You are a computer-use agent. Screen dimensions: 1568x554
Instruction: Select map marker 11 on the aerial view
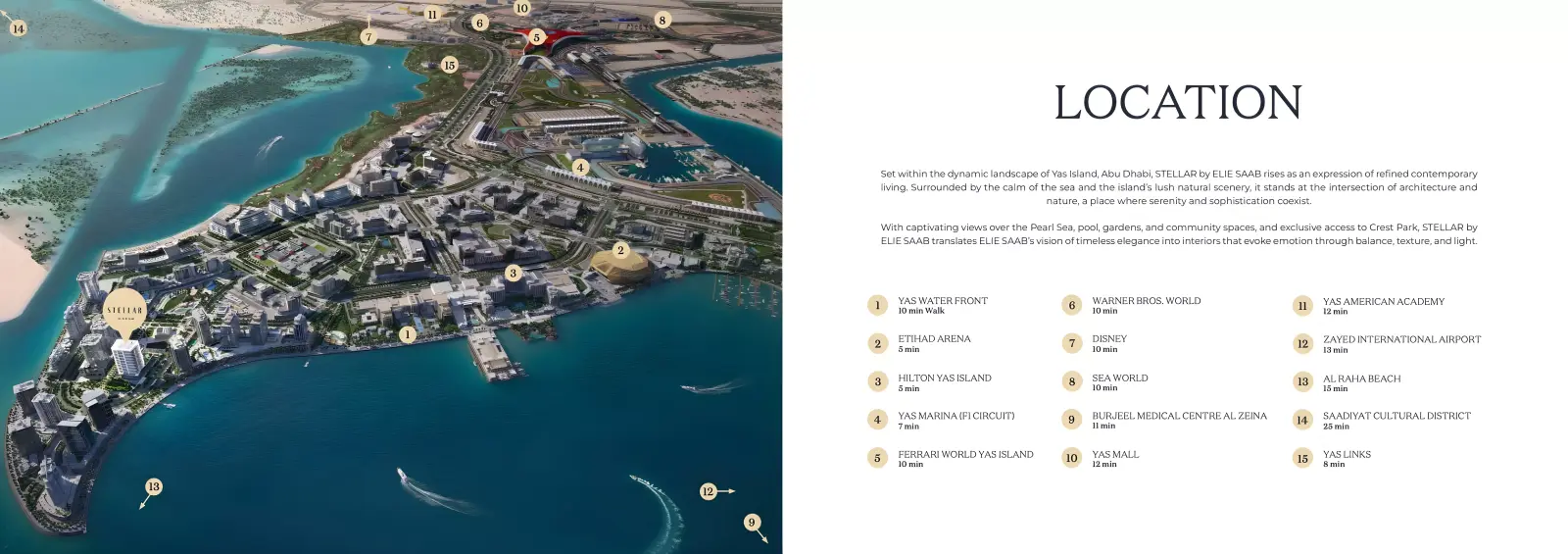pos(432,15)
